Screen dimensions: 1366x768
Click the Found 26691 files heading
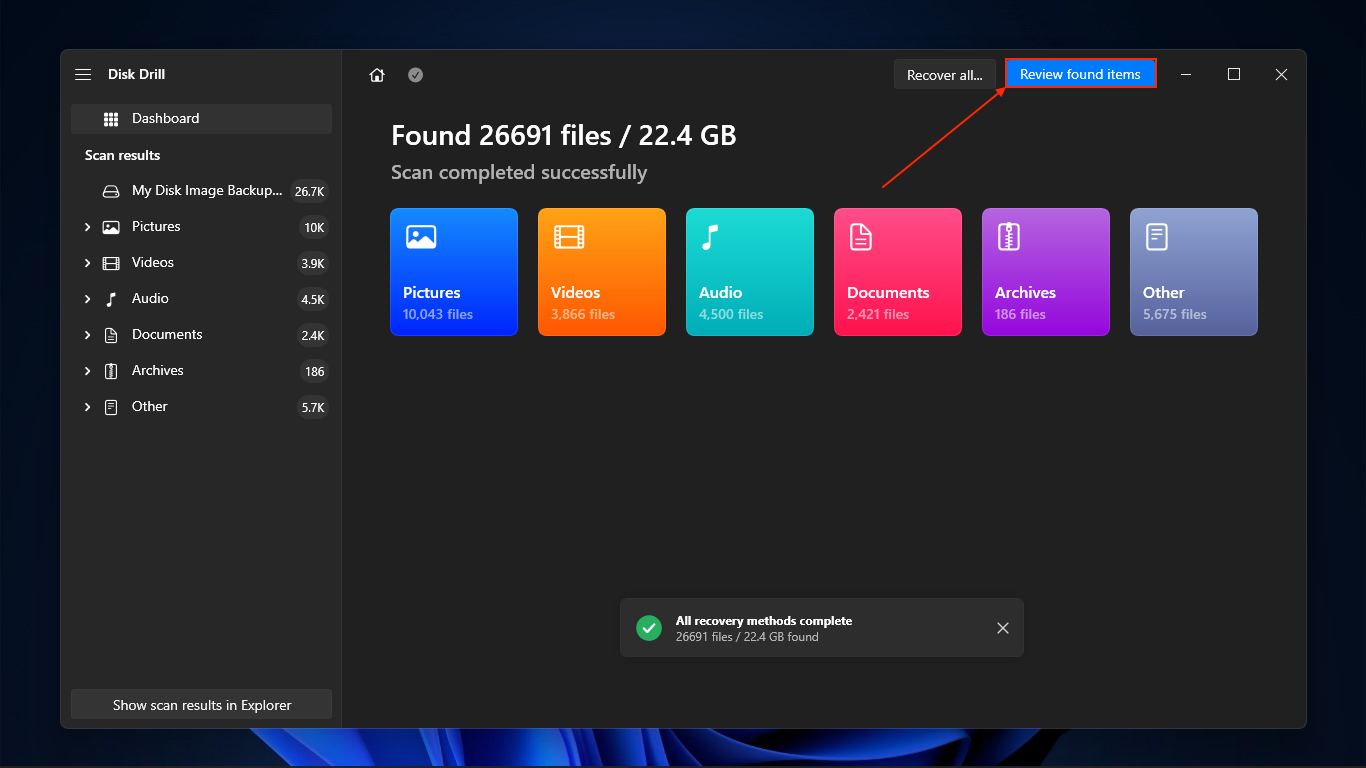[564, 136]
